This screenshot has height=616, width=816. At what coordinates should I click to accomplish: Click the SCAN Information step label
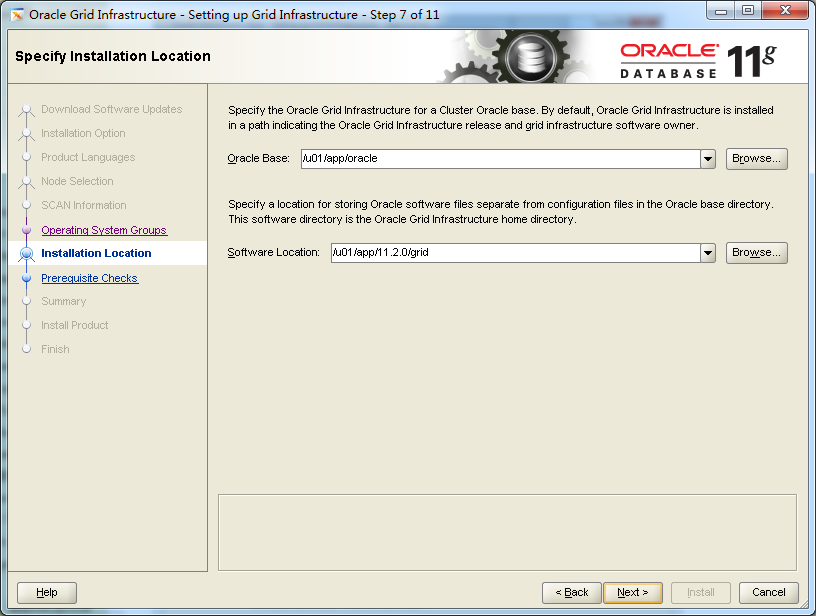pyautogui.click(x=84, y=205)
